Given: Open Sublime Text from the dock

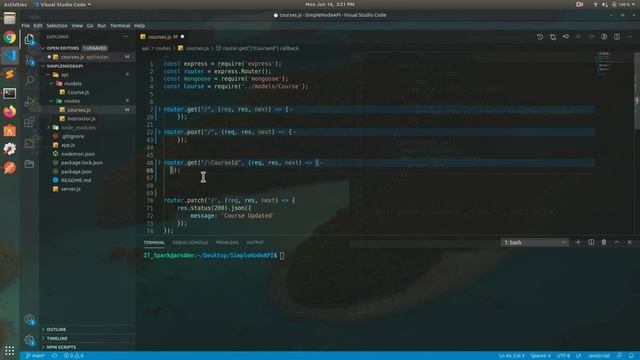Looking at the screenshot, I should 9,75.
